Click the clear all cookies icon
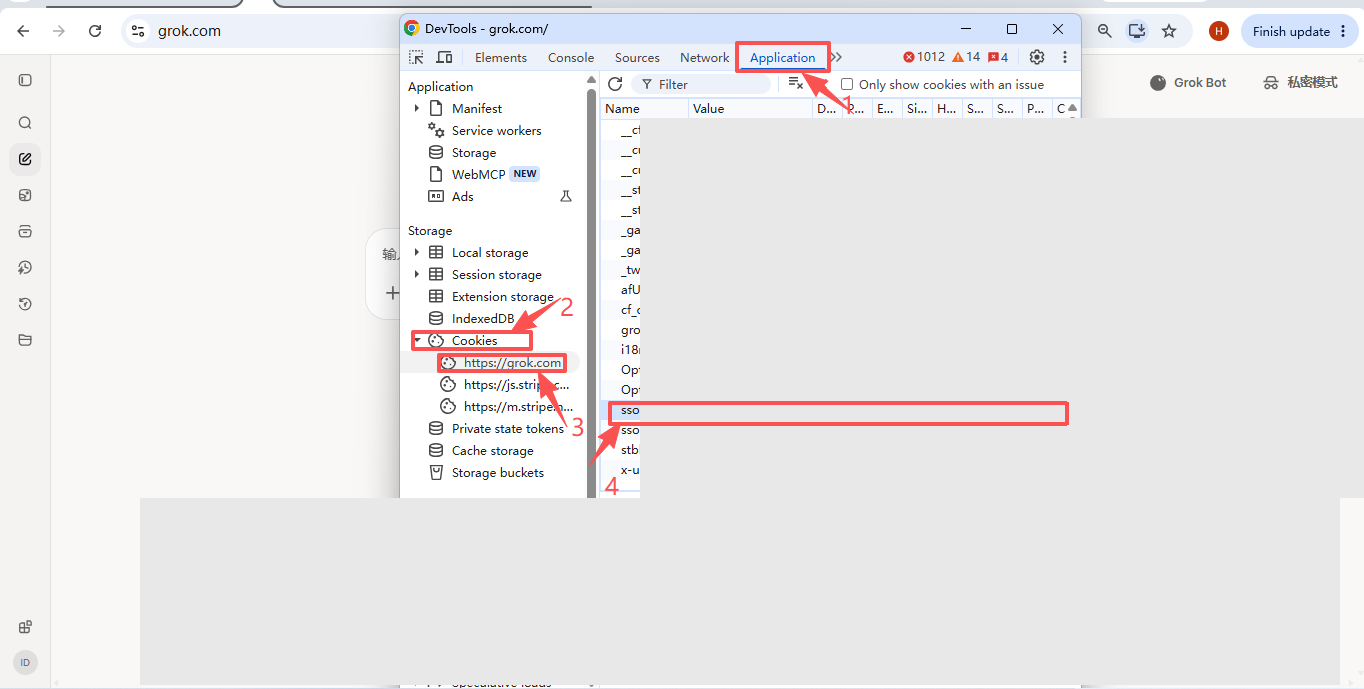1364x689 pixels. (796, 84)
